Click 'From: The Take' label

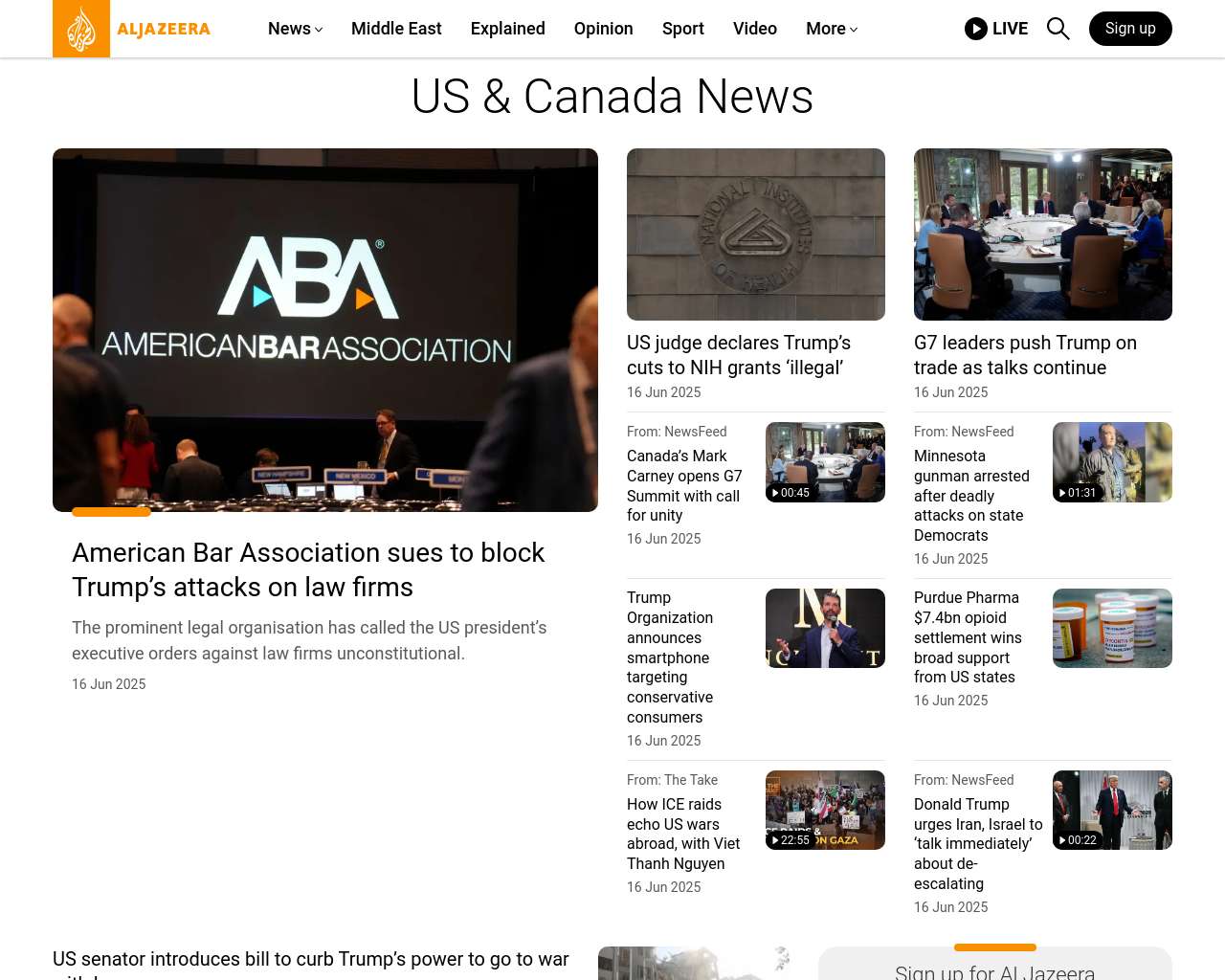tap(672, 780)
